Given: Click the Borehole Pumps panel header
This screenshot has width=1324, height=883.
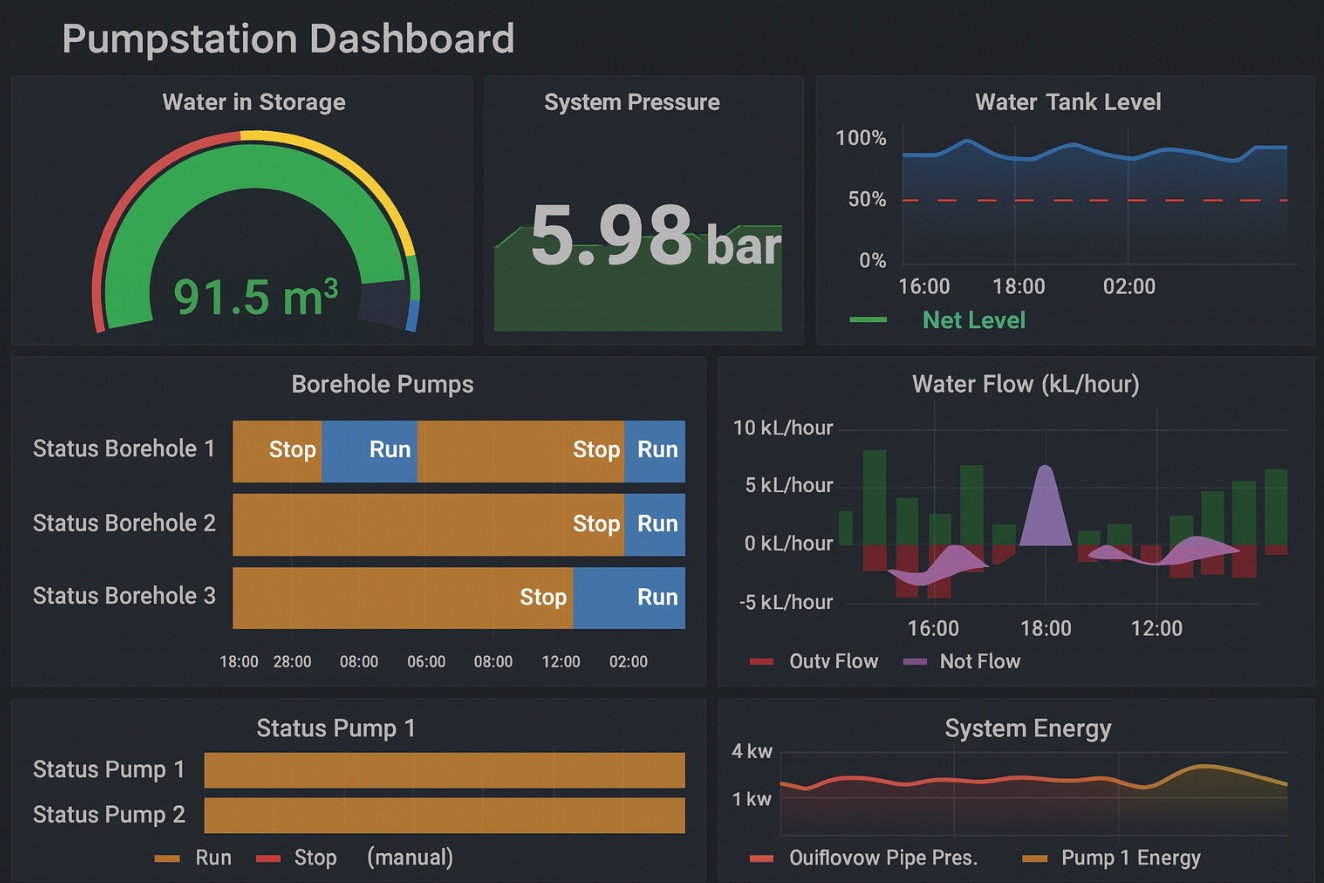Looking at the screenshot, I should [x=382, y=384].
